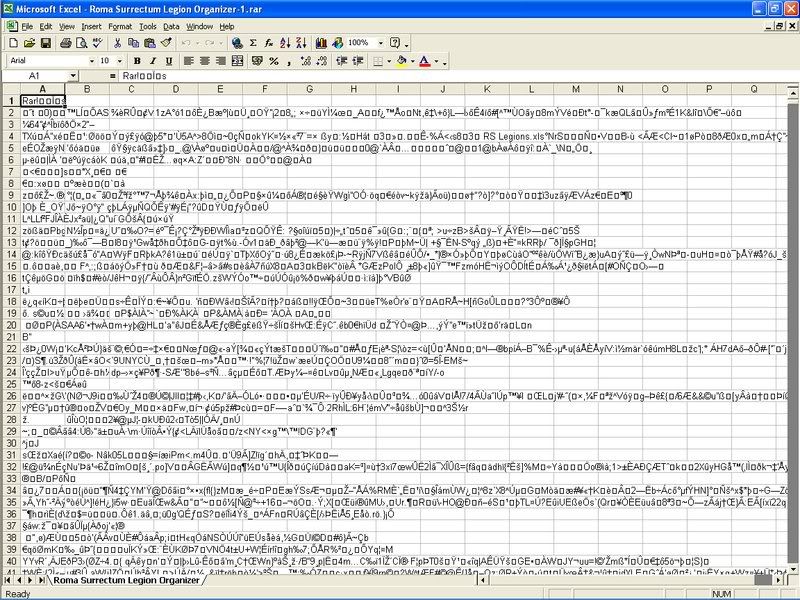Select column D header
The width and height of the screenshot is (800, 600).
(148, 89)
